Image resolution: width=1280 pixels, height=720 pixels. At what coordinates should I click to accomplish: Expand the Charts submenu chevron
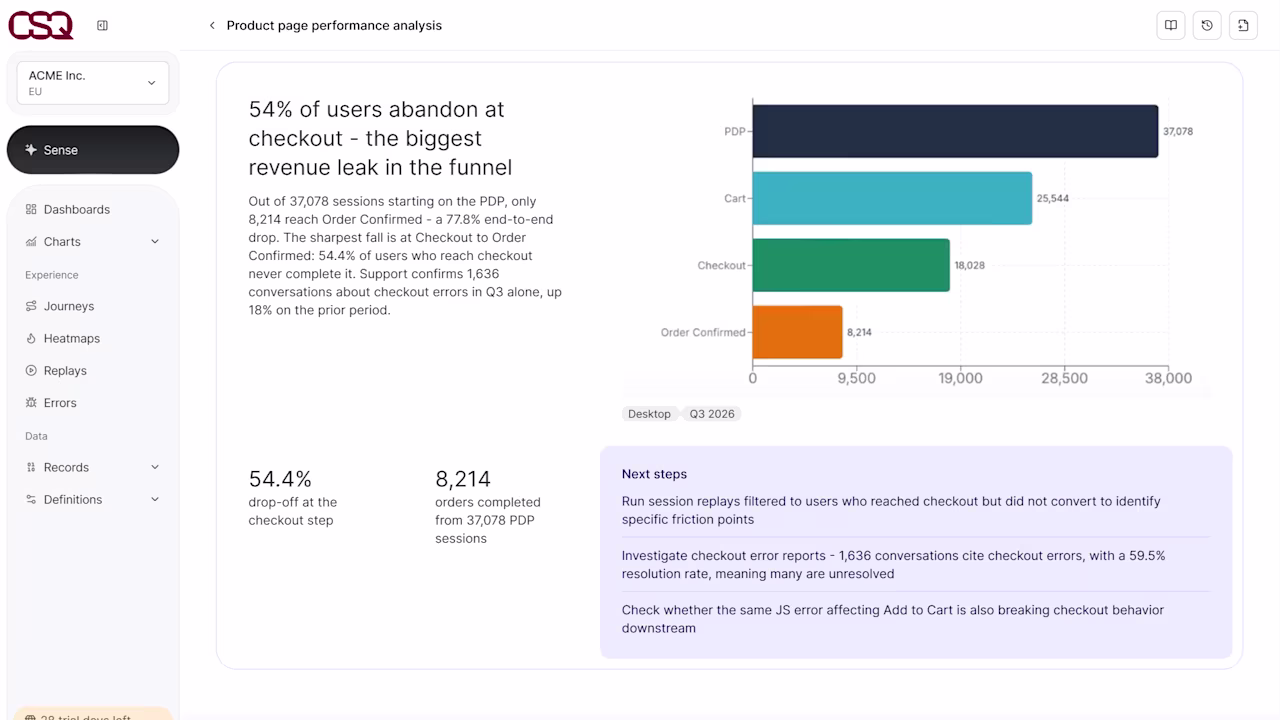click(x=155, y=242)
